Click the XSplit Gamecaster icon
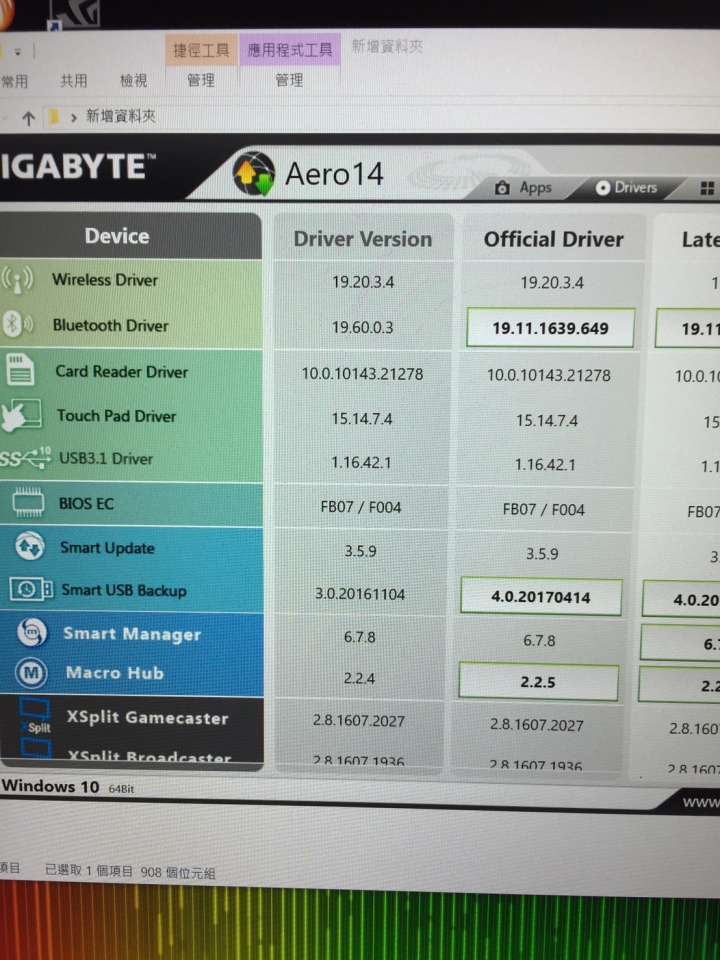Image resolution: width=720 pixels, height=960 pixels. [36, 714]
